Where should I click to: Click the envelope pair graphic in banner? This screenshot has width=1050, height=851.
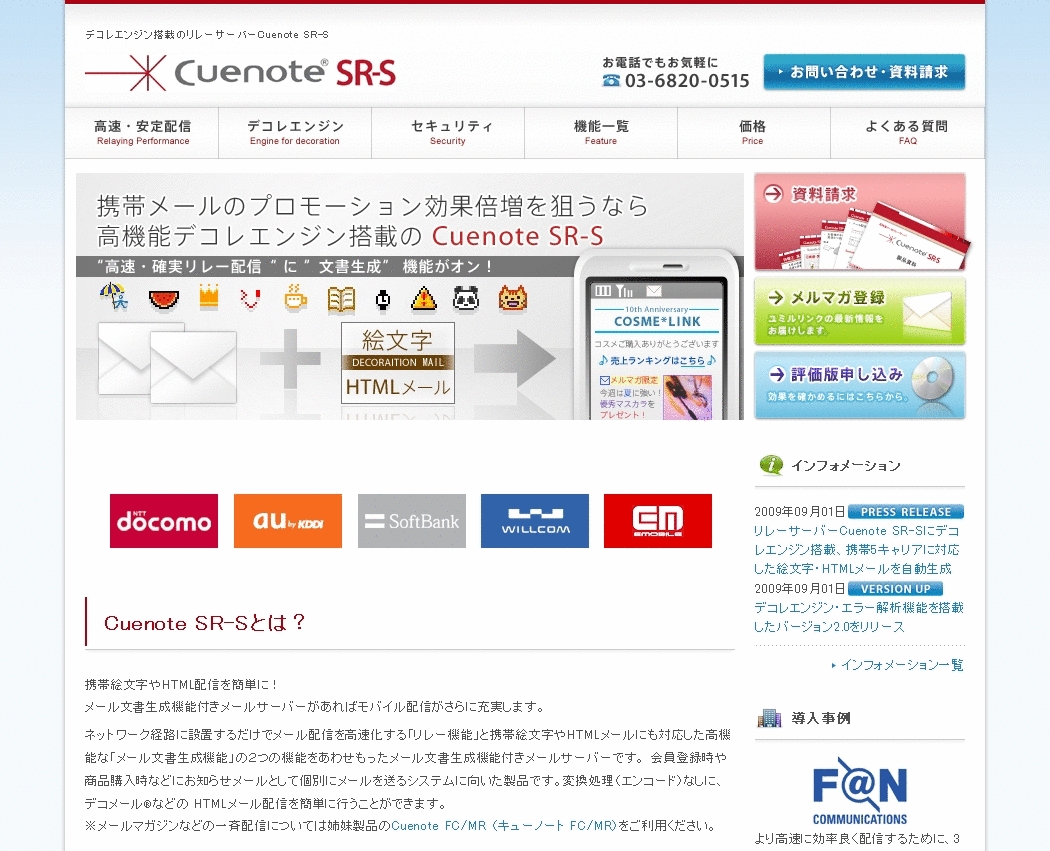167,363
